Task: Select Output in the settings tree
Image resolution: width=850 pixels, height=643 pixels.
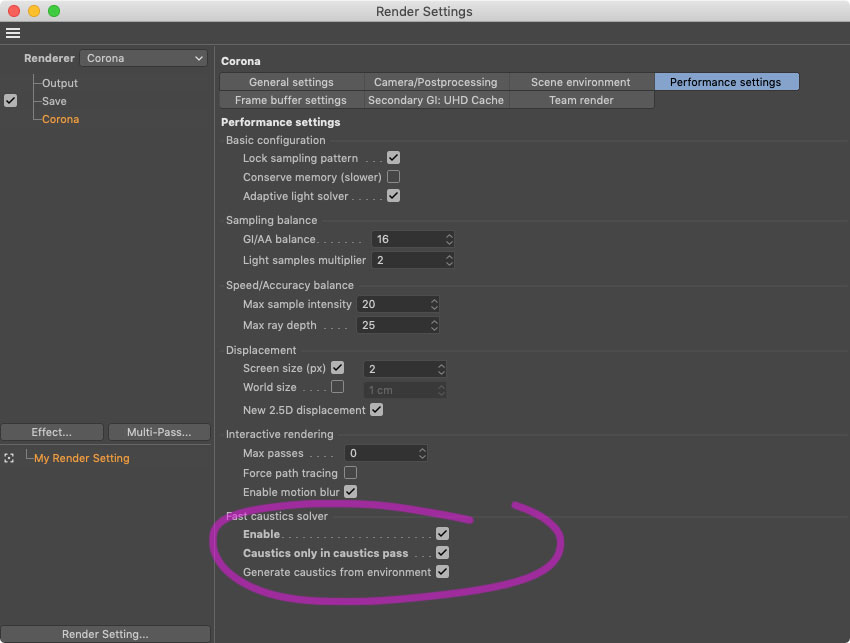Action: pos(60,83)
